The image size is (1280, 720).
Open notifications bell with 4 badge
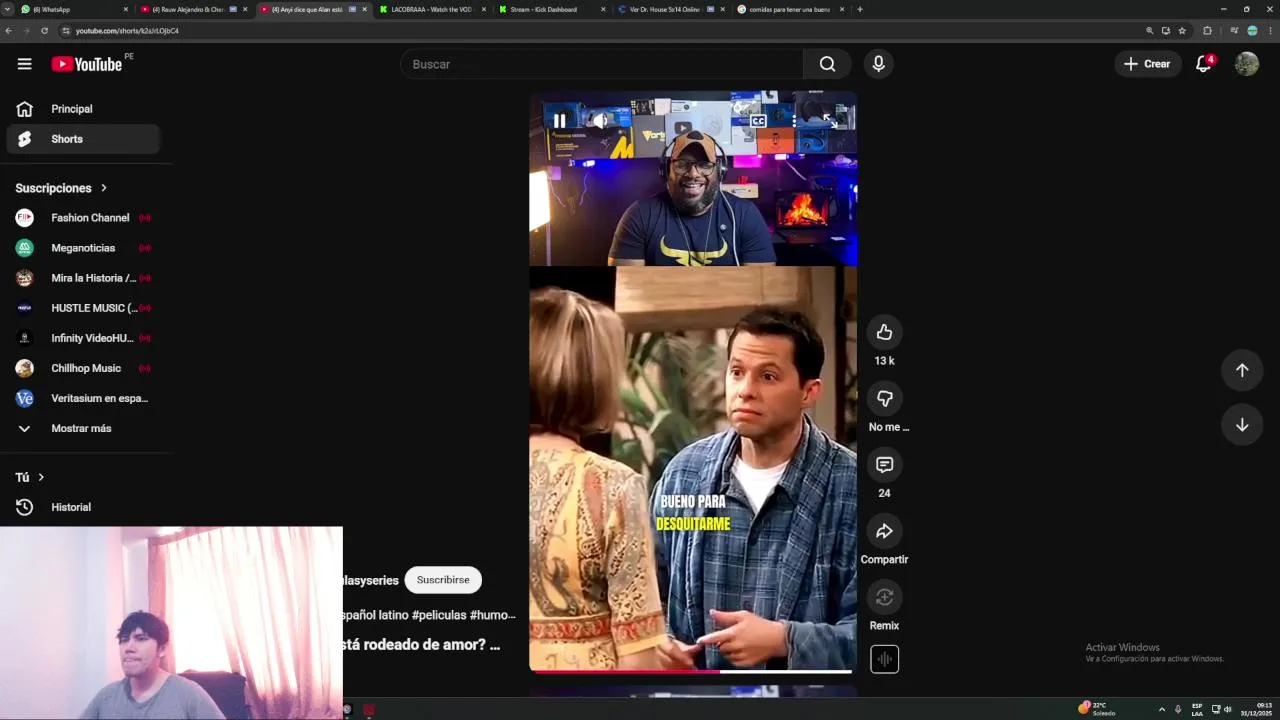1204,64
